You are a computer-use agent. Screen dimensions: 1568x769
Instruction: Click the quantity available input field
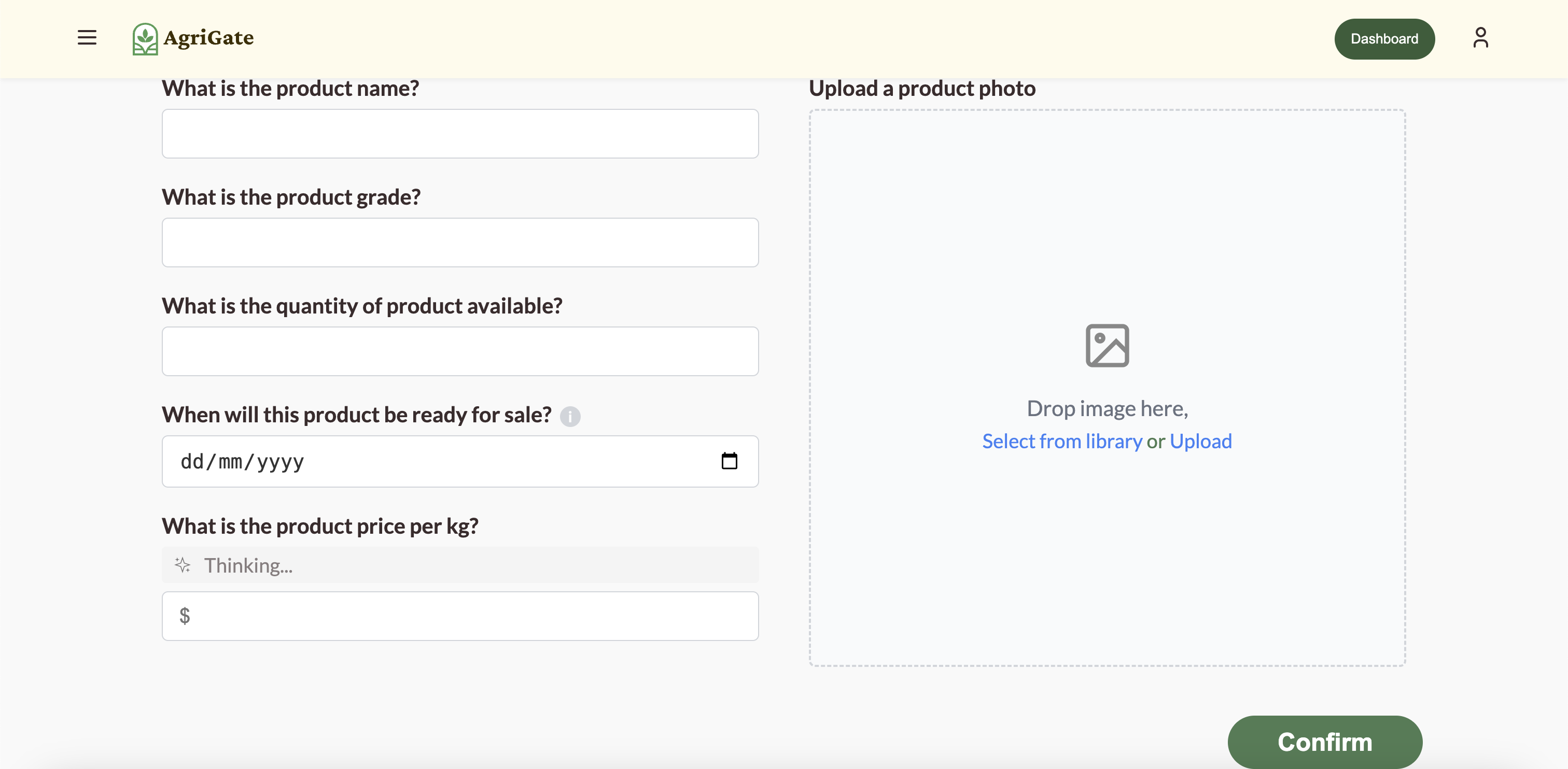pyautogui.click(x=459, y=351)
